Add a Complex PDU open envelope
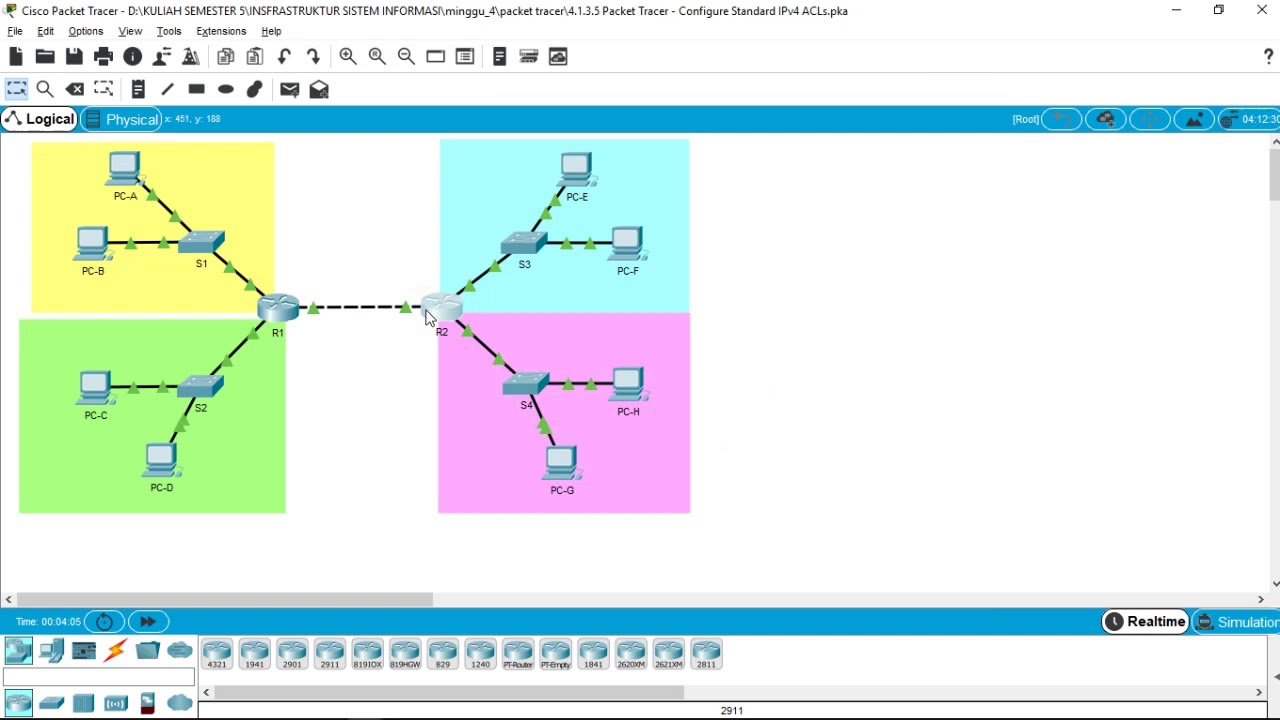 (x=319, y=89)
